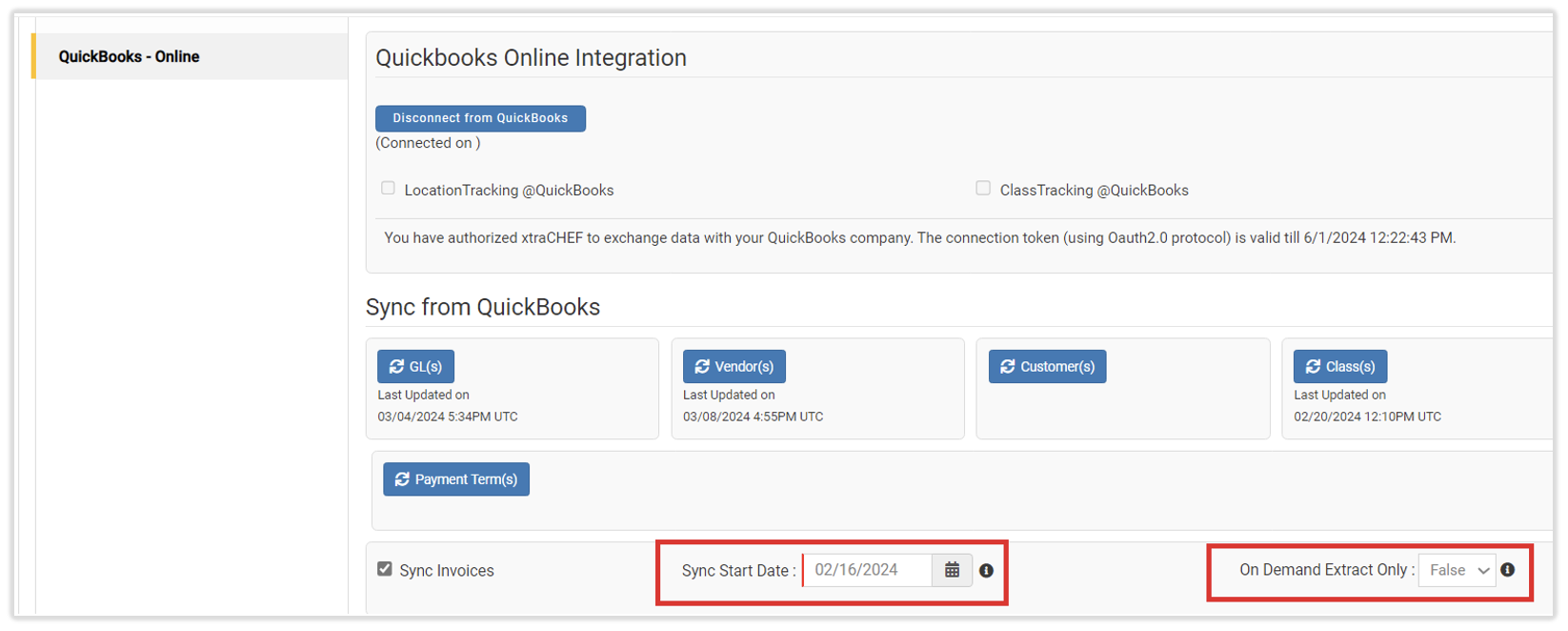Click the sync icon on the GL(s) button
The height and width of the screenshot is (631, 1568).
[396, 367]
